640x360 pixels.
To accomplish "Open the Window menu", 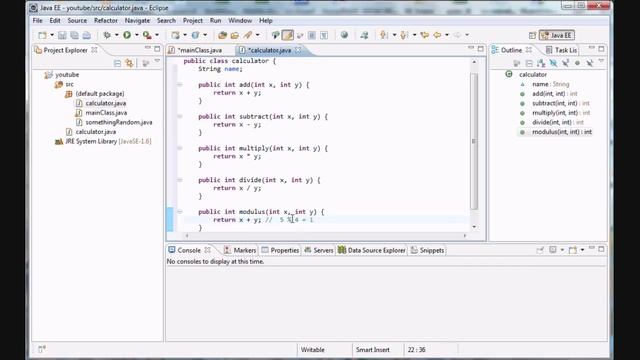I will pyautogui.click(x=240, y=20).
